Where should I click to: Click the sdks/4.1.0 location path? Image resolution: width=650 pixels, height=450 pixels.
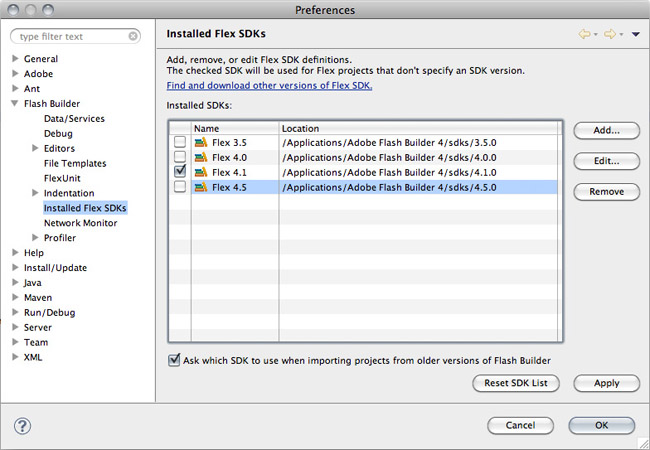tap(389, 172)
